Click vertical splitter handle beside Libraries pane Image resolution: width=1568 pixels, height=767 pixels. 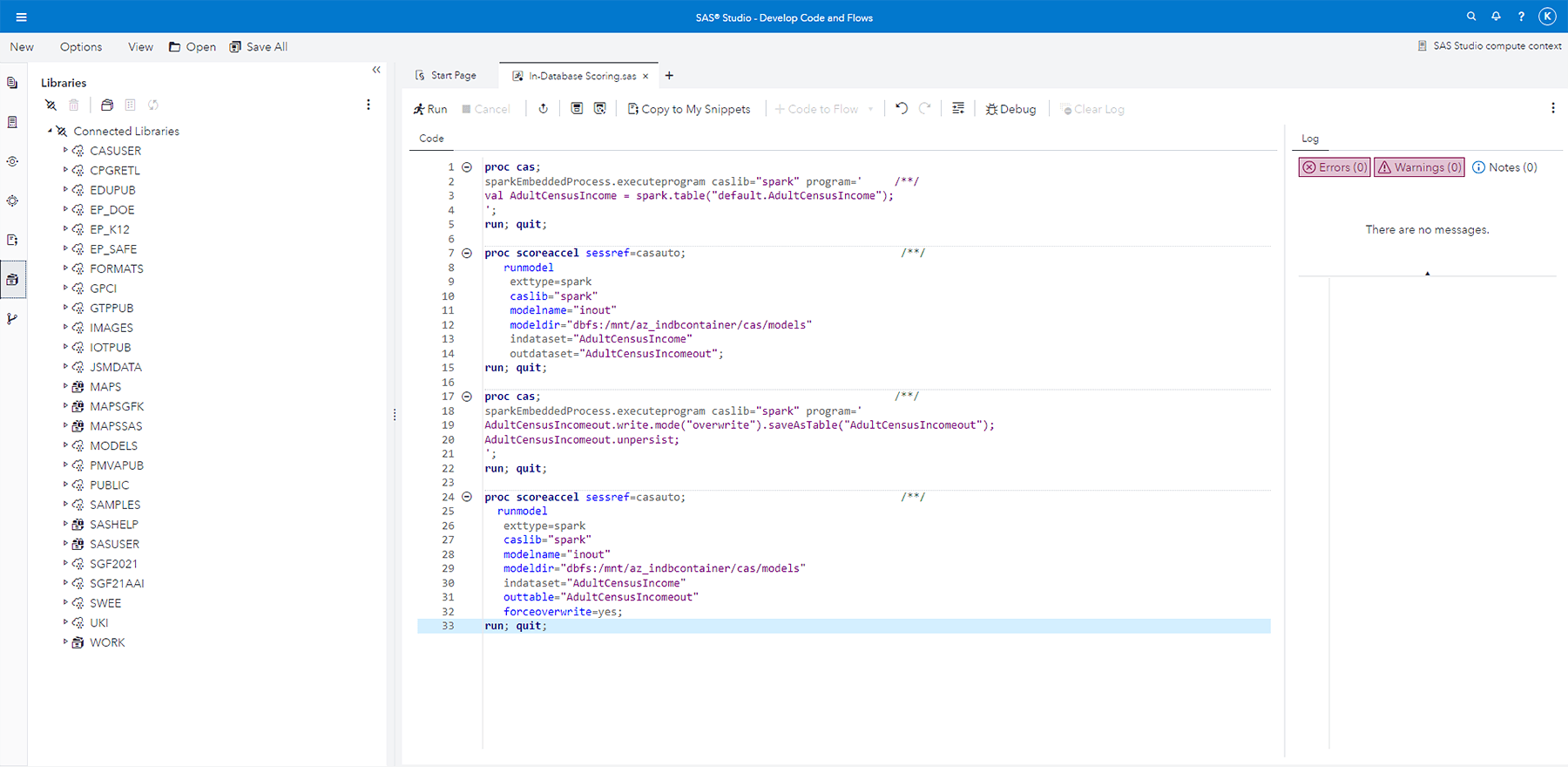point(395,415)
